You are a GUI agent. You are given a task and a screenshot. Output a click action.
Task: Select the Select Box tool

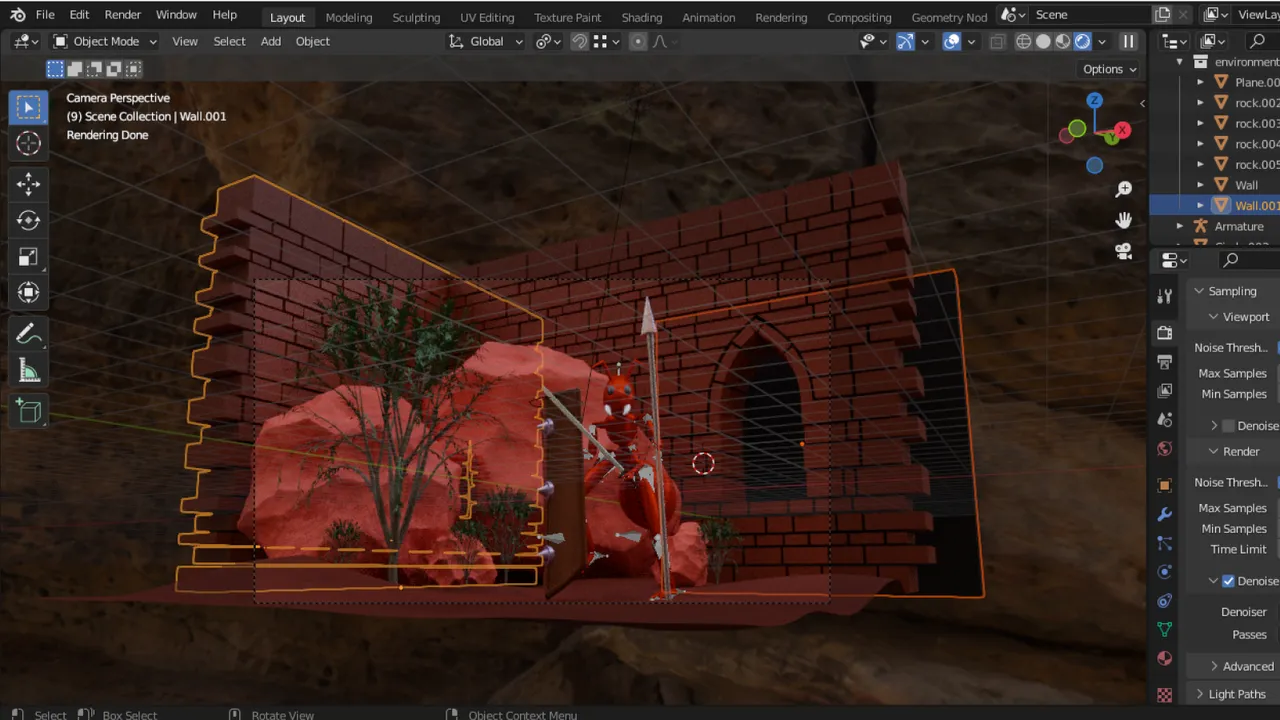click(x=28, y=107)
